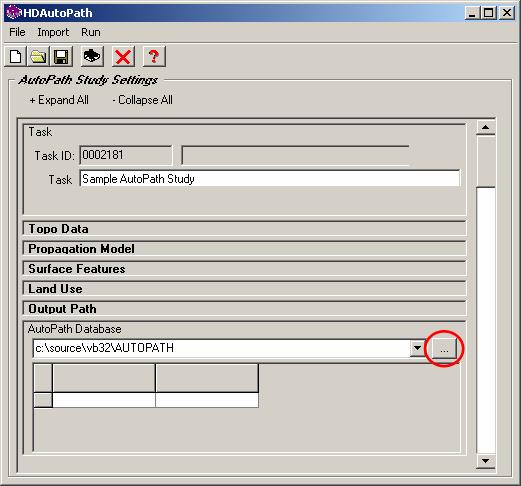Open a study with the folder icon
Screen dimensions: 521x486
(38, 56)
